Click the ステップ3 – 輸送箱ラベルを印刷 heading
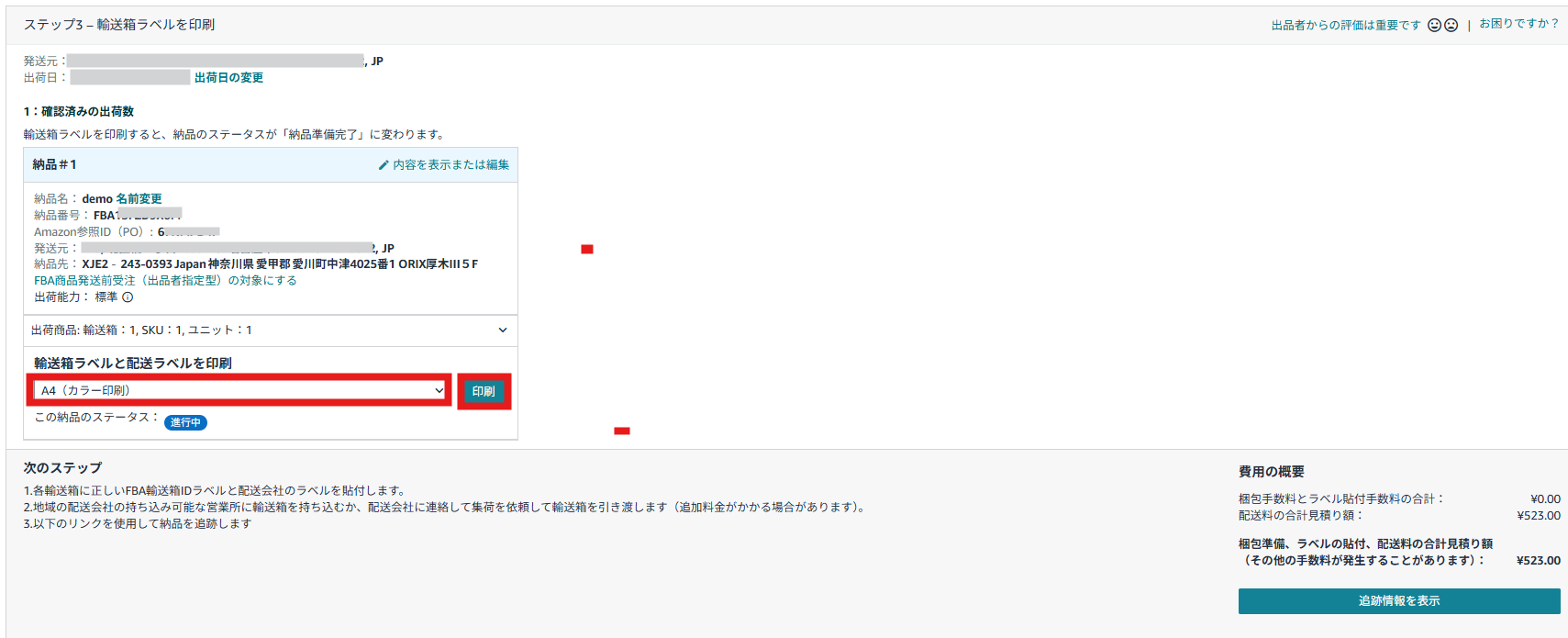Image resolution: width=1568 pixels, height=638 pixels. (x=119, y=25)
